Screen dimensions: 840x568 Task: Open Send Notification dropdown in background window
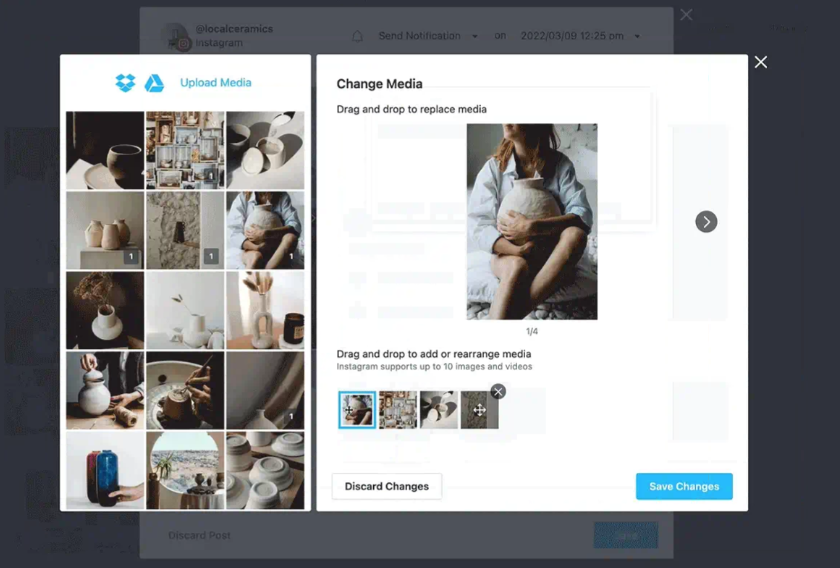(428, 36)
